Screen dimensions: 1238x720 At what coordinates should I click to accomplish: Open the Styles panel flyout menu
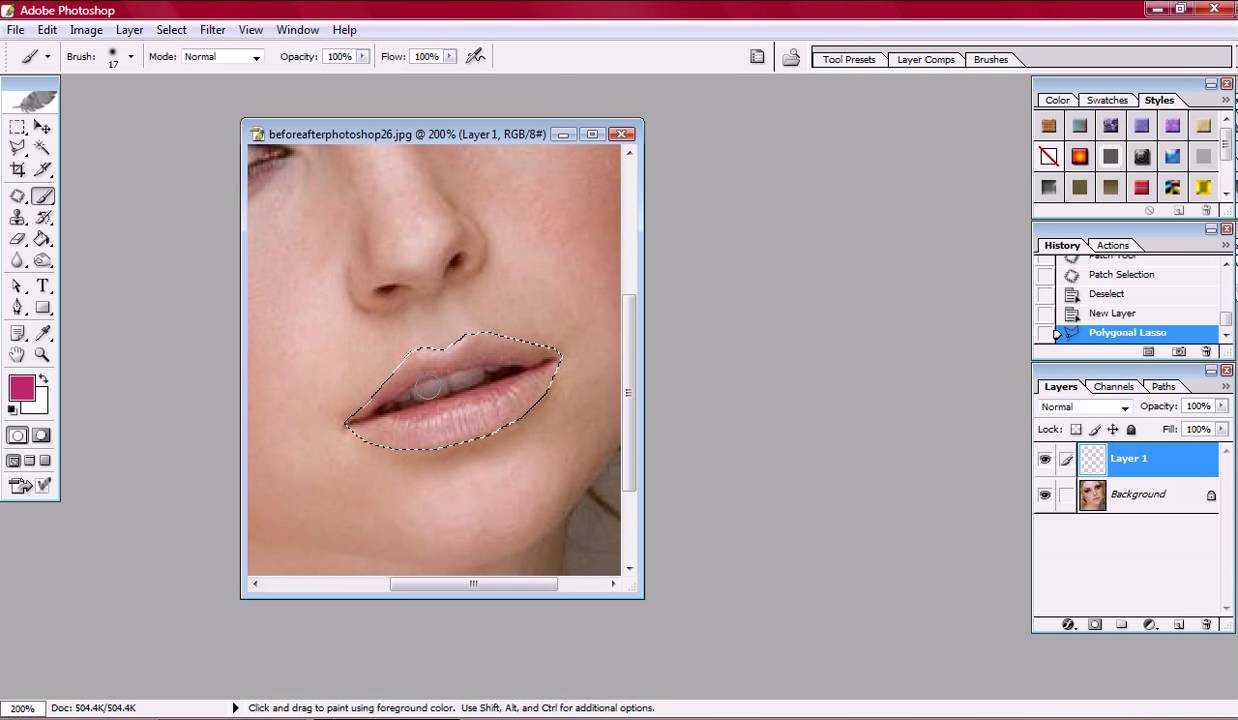[1226, 100]
